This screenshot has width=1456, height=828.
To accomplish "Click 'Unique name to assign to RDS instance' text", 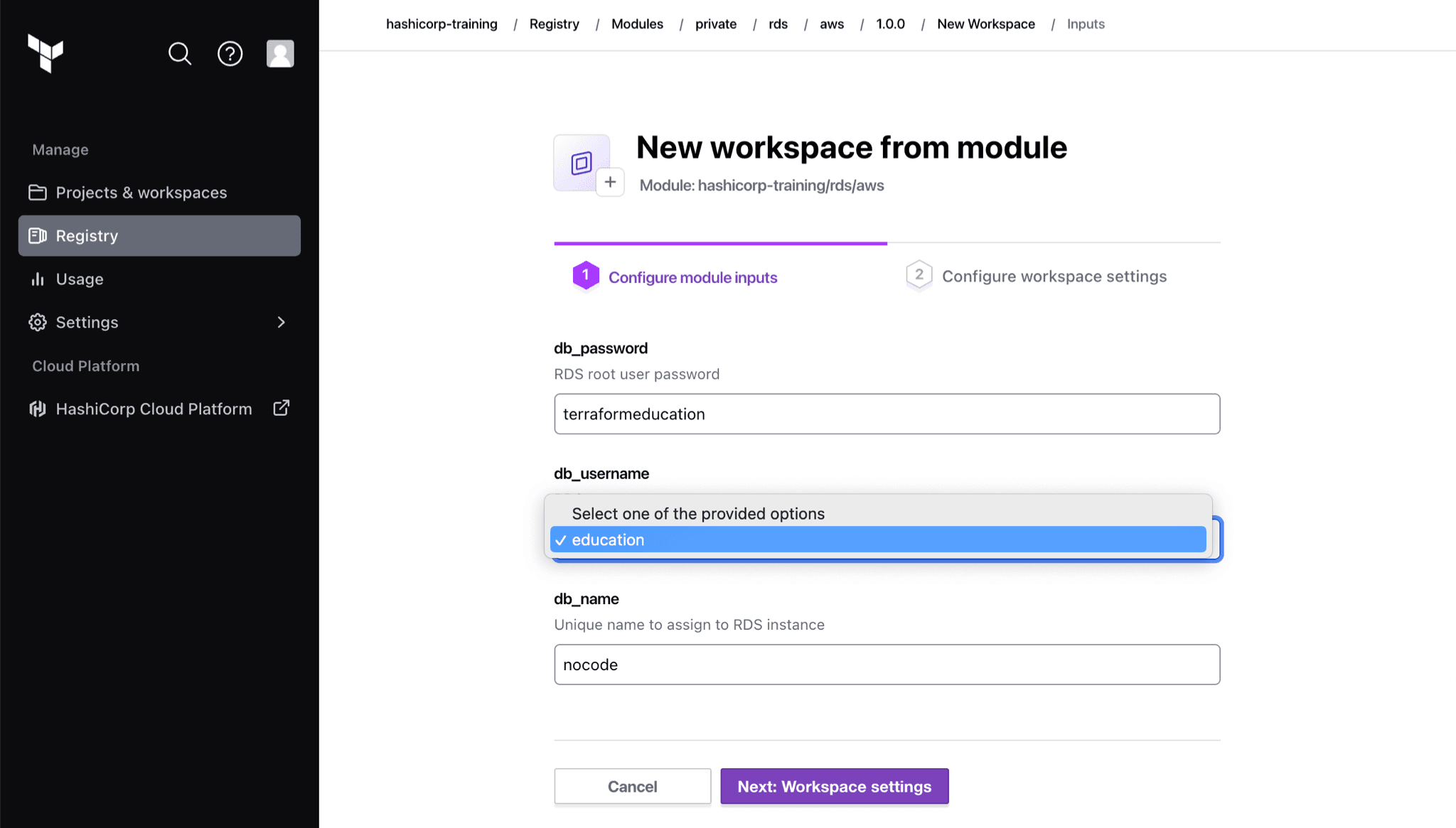I will click(x=690, y=625).
